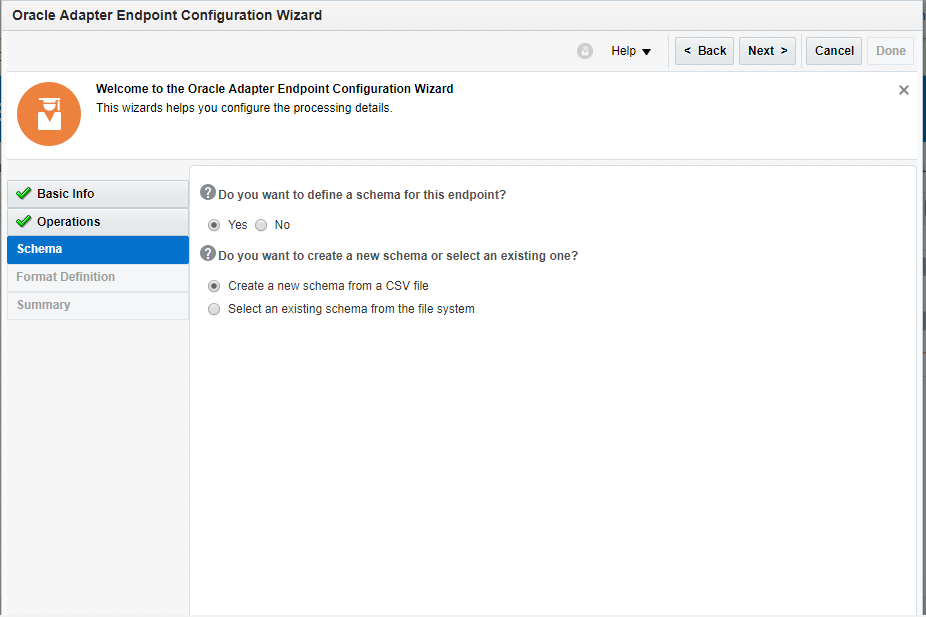926x617 pixels.
Task: Click help icon beside define schema question
Action: click(x=208, y=192)
